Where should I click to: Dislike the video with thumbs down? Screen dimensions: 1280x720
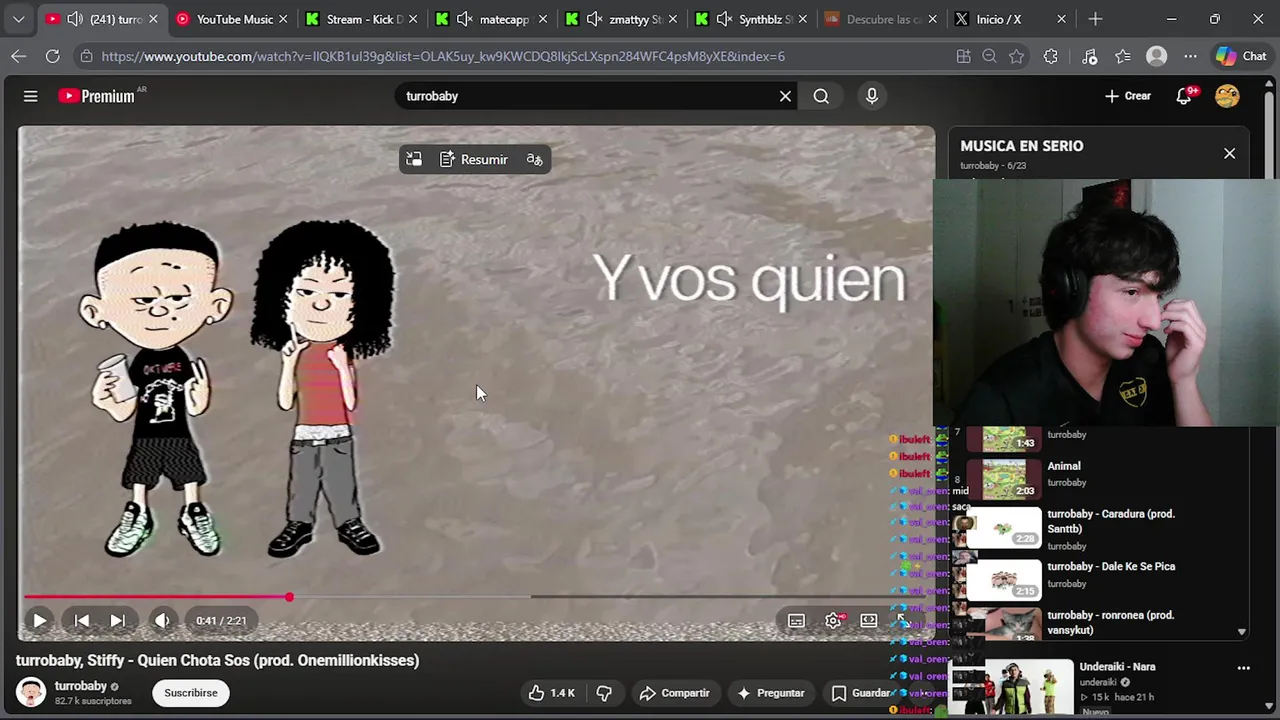click(x=604, y=693)
